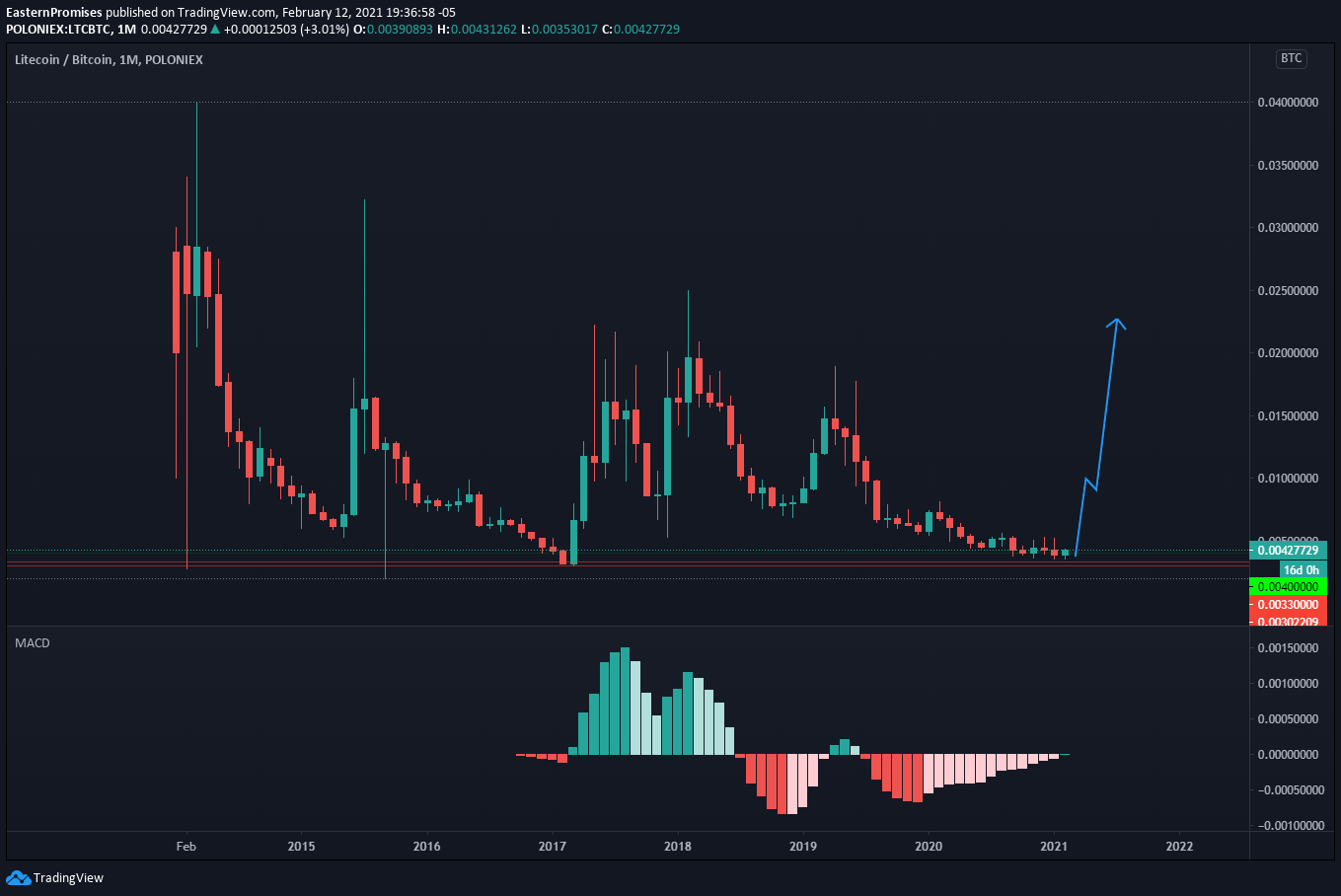Click the BTC currency label button

(1291, 58)
